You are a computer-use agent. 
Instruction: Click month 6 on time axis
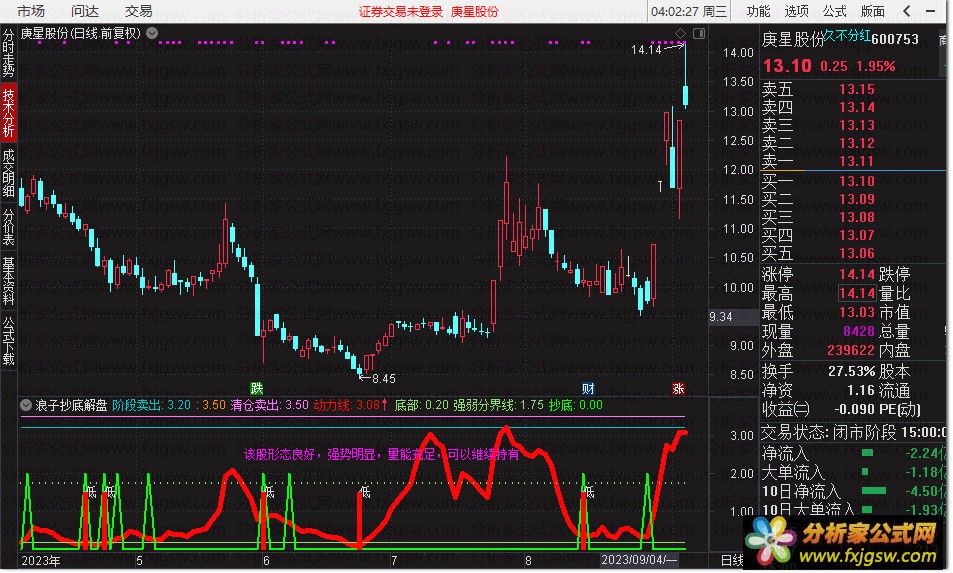tap(266, 560)
